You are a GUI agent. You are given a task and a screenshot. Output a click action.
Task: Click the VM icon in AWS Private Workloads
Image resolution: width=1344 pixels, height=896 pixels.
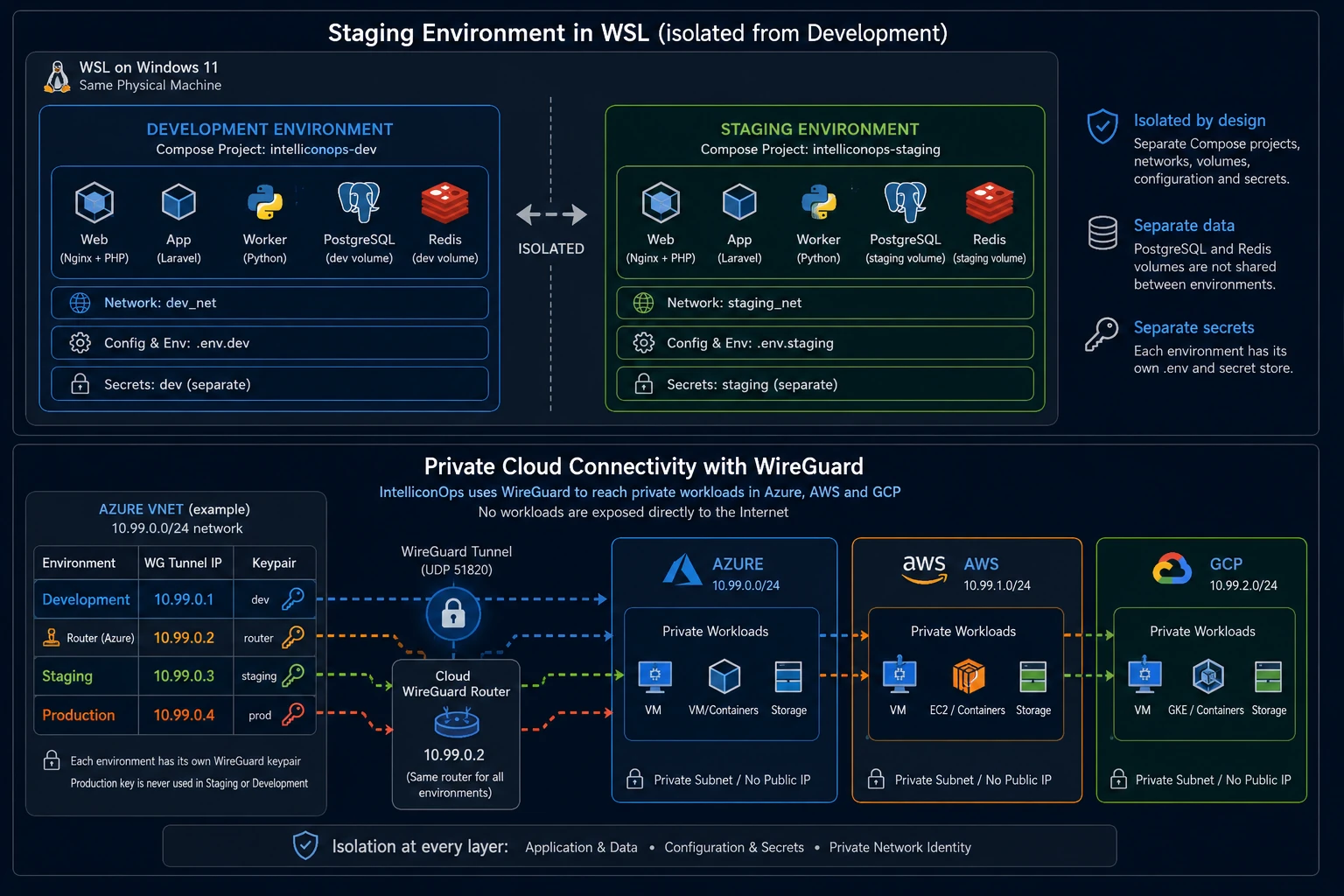coord(899,676)
